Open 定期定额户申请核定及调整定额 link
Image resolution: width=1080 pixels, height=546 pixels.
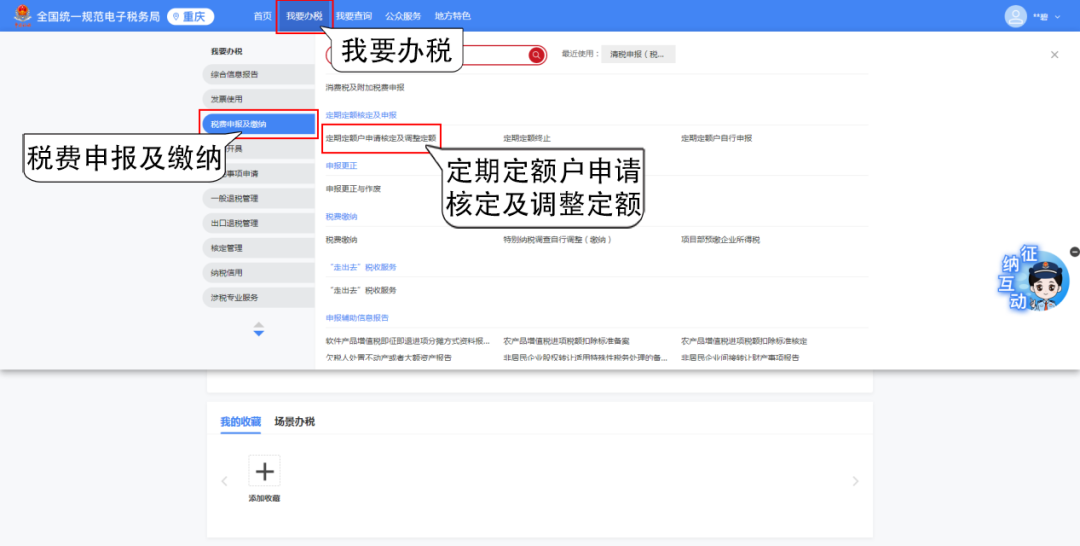tap(381, 138)
